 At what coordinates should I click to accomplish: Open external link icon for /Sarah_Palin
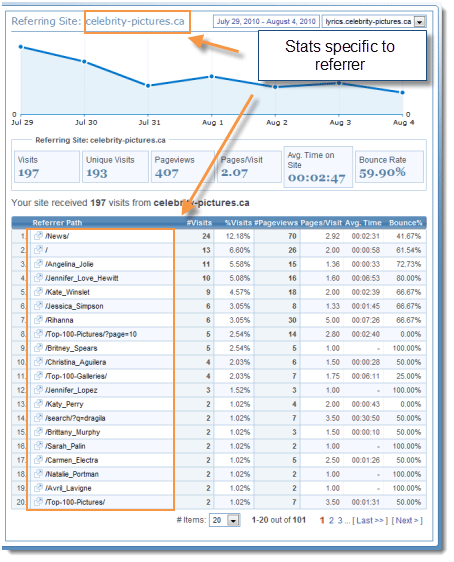pyautogui.click(x=38, y=446)
